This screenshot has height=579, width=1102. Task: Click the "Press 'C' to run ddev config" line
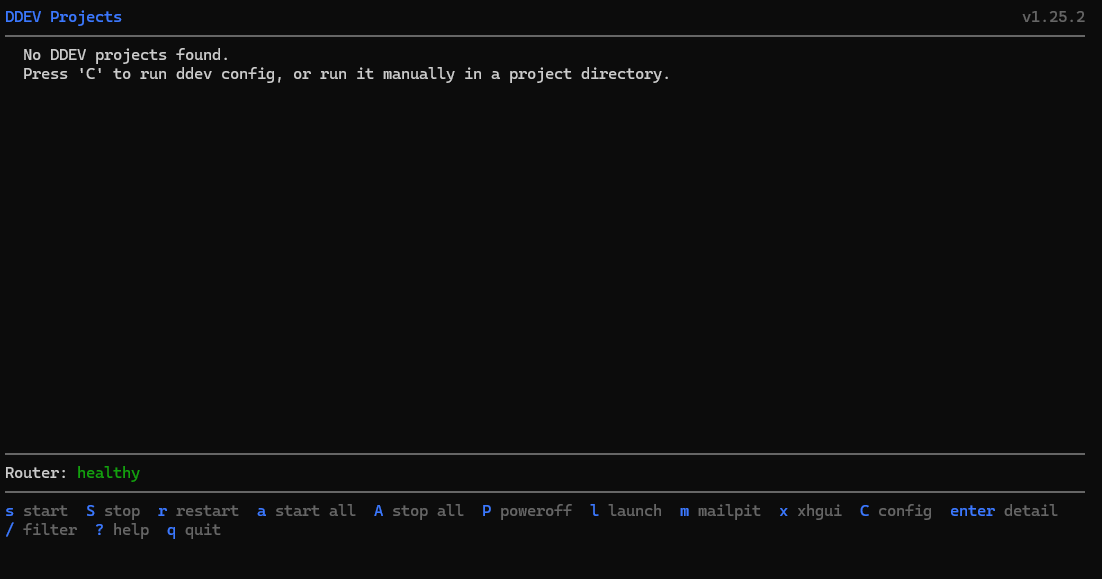pos(346,74)
